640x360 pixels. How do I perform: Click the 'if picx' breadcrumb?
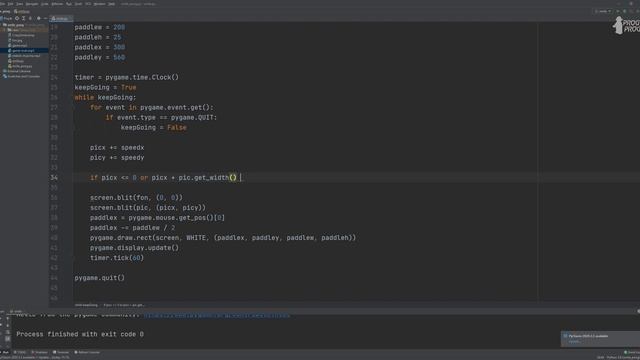click(x=124, y=305)
